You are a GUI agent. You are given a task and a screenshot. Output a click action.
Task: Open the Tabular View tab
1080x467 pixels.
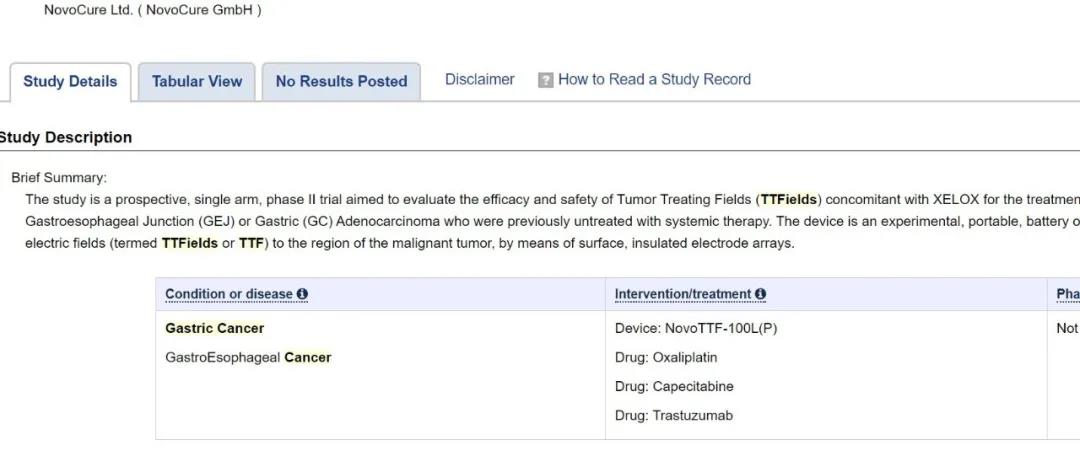(x=197, y=82)
